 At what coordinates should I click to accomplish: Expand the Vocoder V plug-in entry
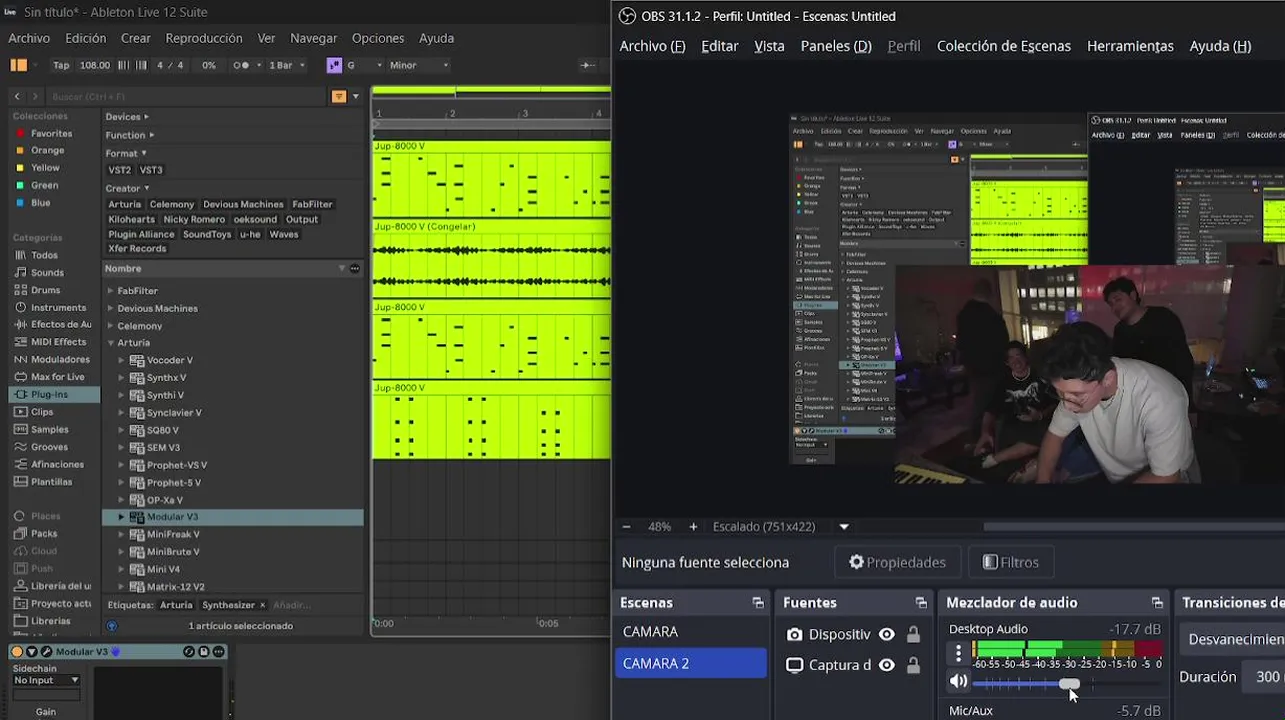click(x=122, y=360)
